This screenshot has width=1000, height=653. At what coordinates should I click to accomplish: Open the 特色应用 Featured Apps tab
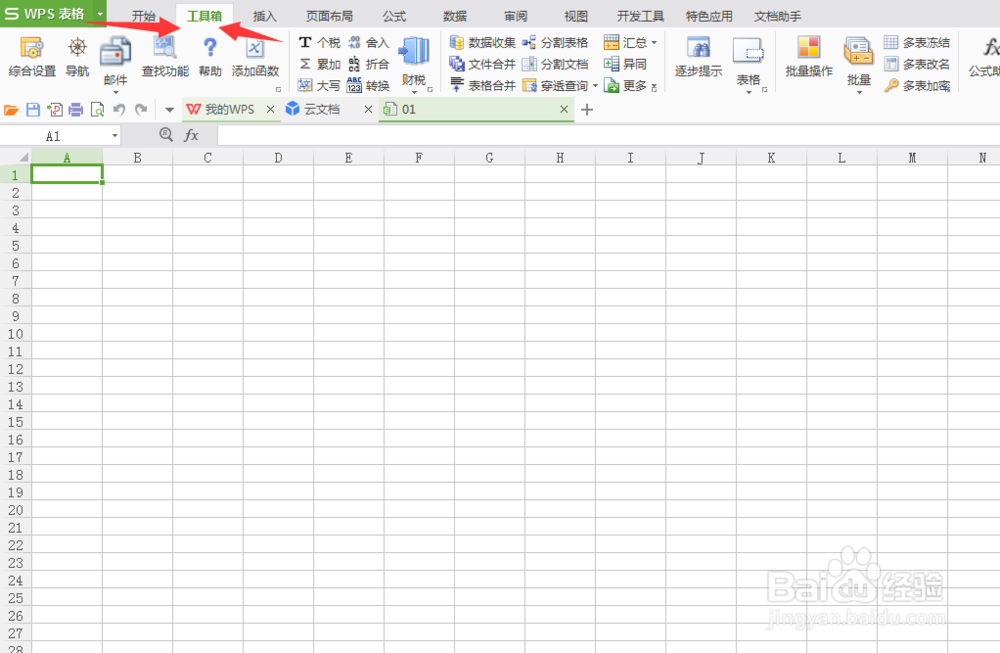(709, 16)
